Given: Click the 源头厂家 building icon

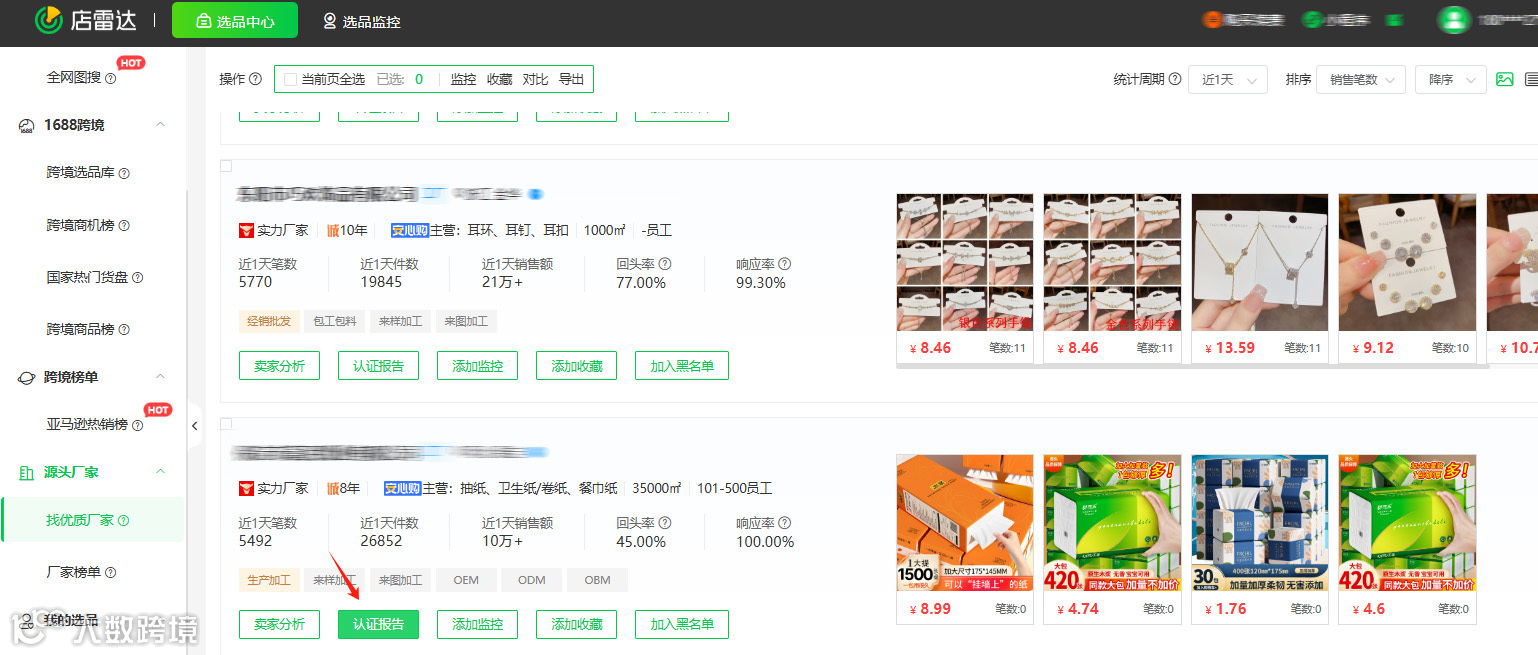Looking at the screenshot, I should click(x=27, y=472).
